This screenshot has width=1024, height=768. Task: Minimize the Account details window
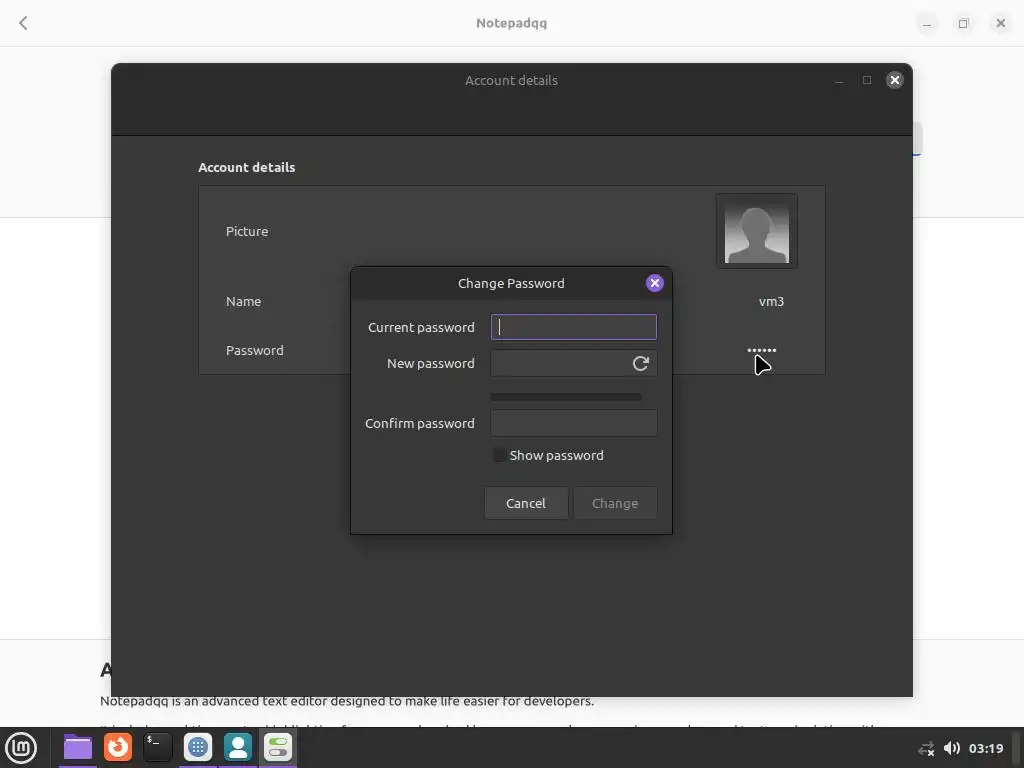839,80
